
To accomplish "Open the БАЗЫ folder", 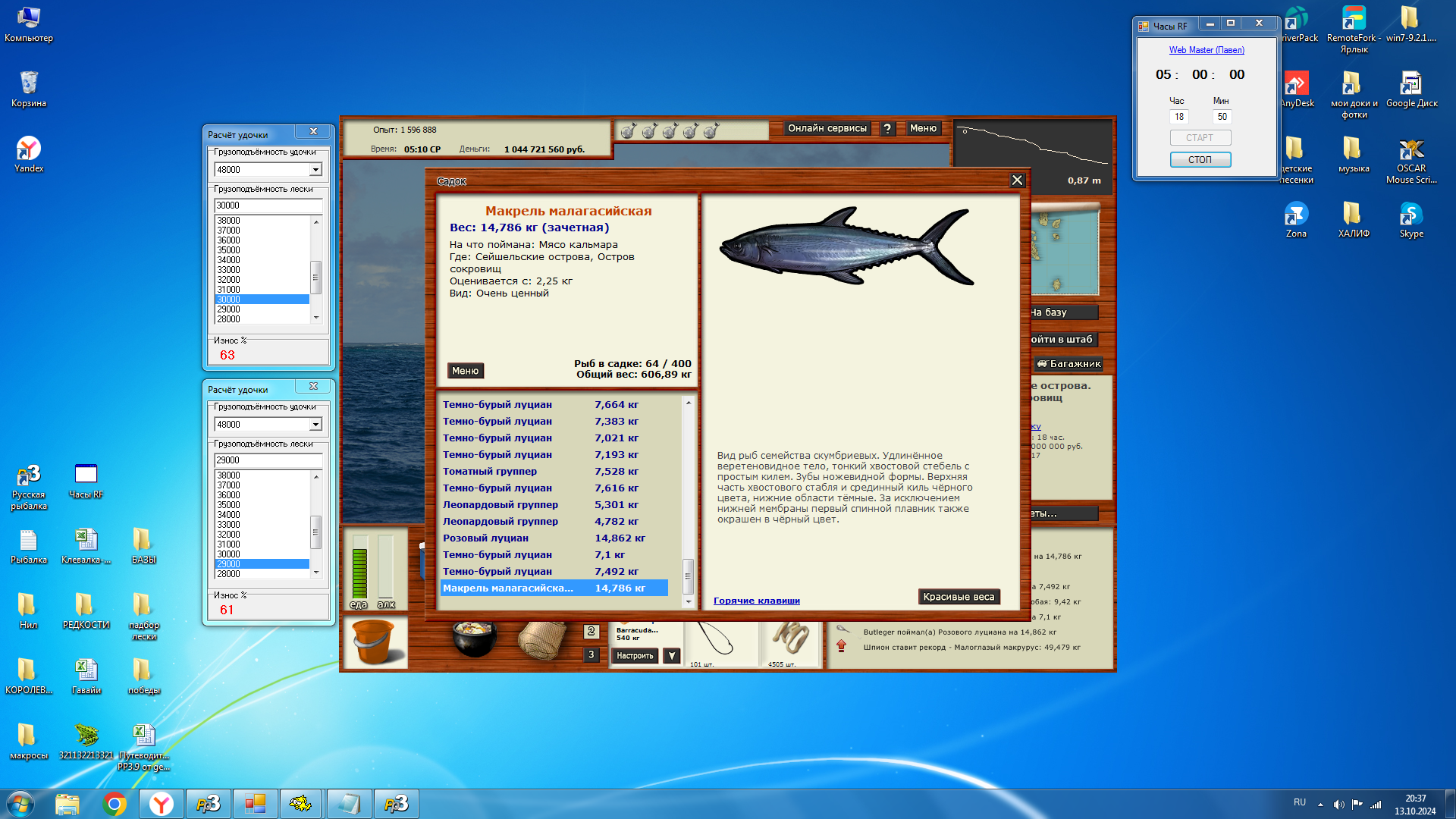I will coord(143,547).
